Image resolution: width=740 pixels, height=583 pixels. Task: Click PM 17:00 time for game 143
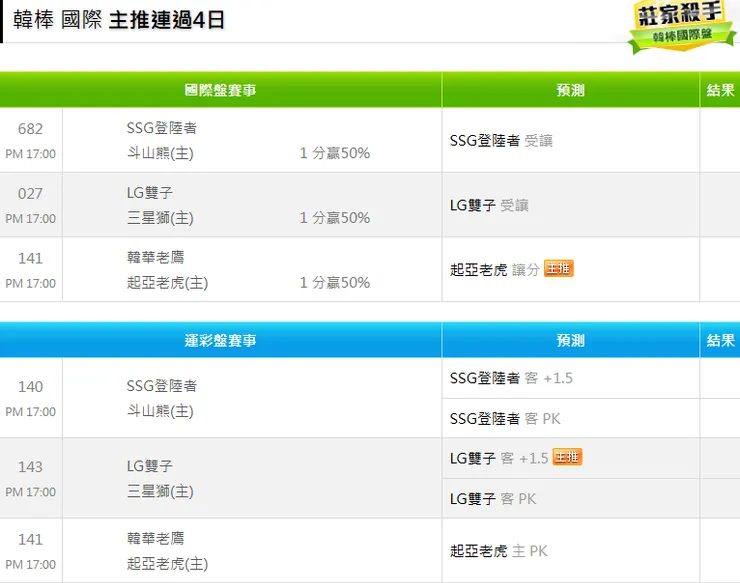pos(30,492)
